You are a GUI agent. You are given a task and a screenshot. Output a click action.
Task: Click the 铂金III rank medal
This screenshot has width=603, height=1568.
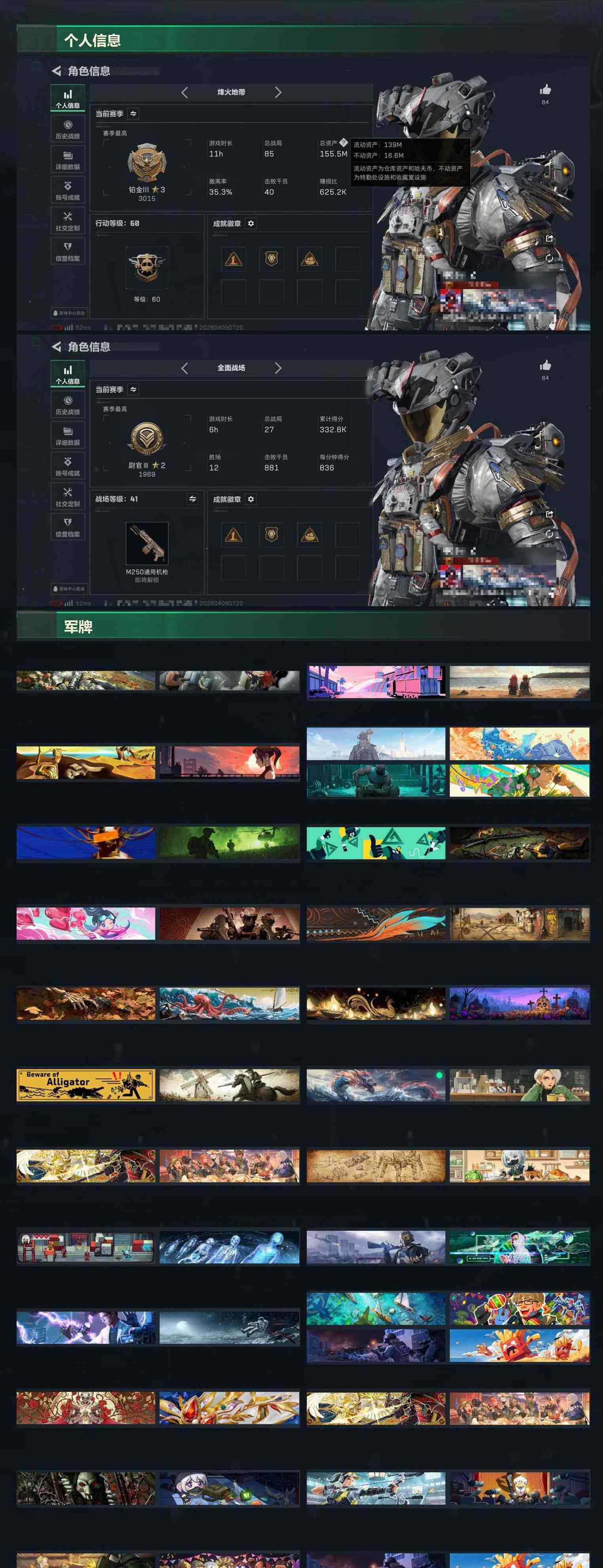147,163
